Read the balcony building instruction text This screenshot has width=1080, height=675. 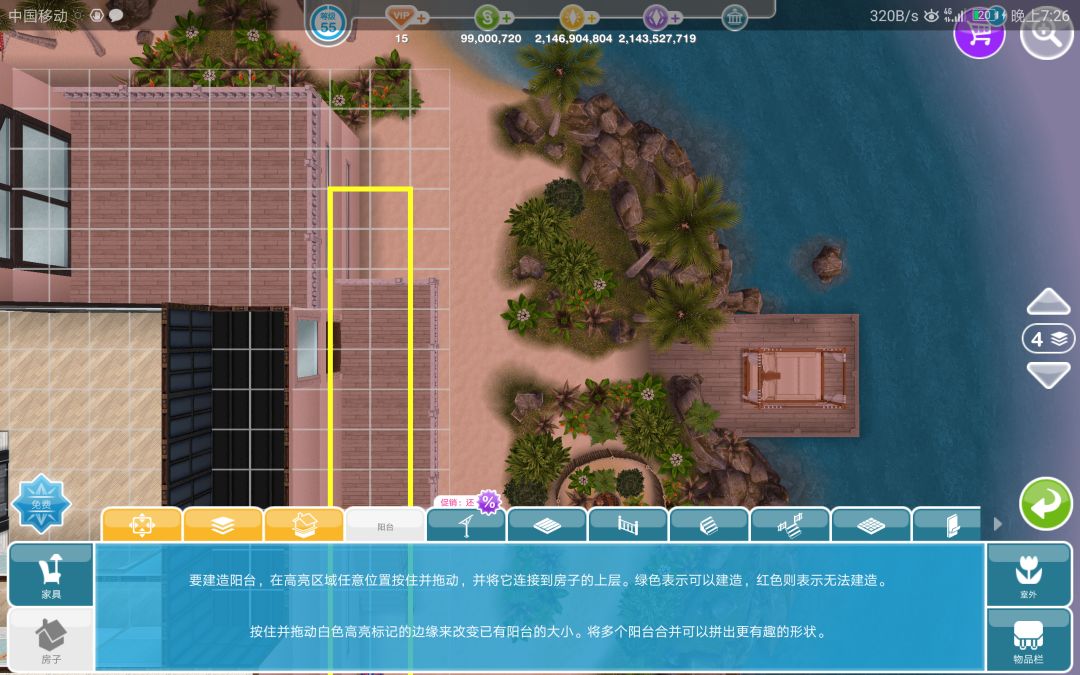[x=539, y=581]
